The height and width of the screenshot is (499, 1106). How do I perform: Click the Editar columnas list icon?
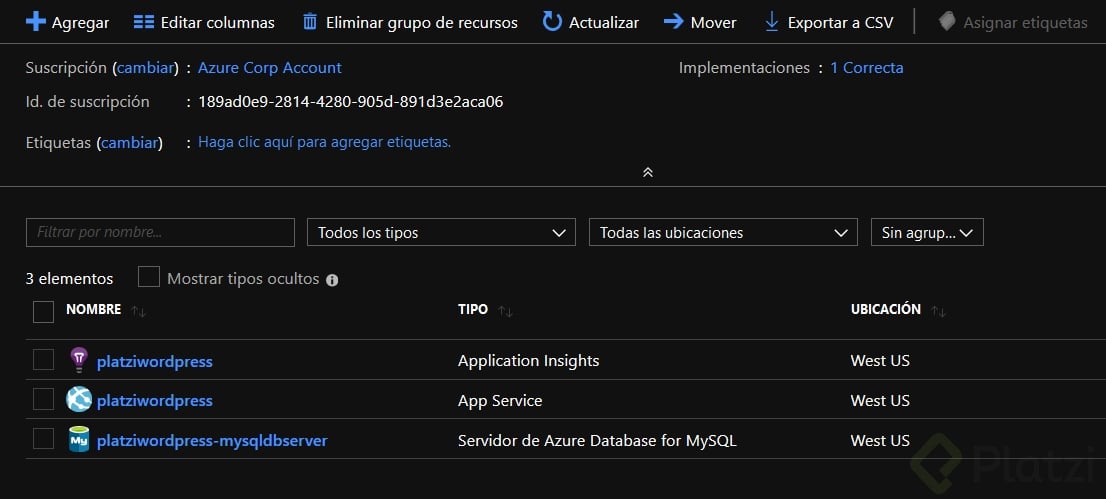pyautogui.click(x=144, y=22)
